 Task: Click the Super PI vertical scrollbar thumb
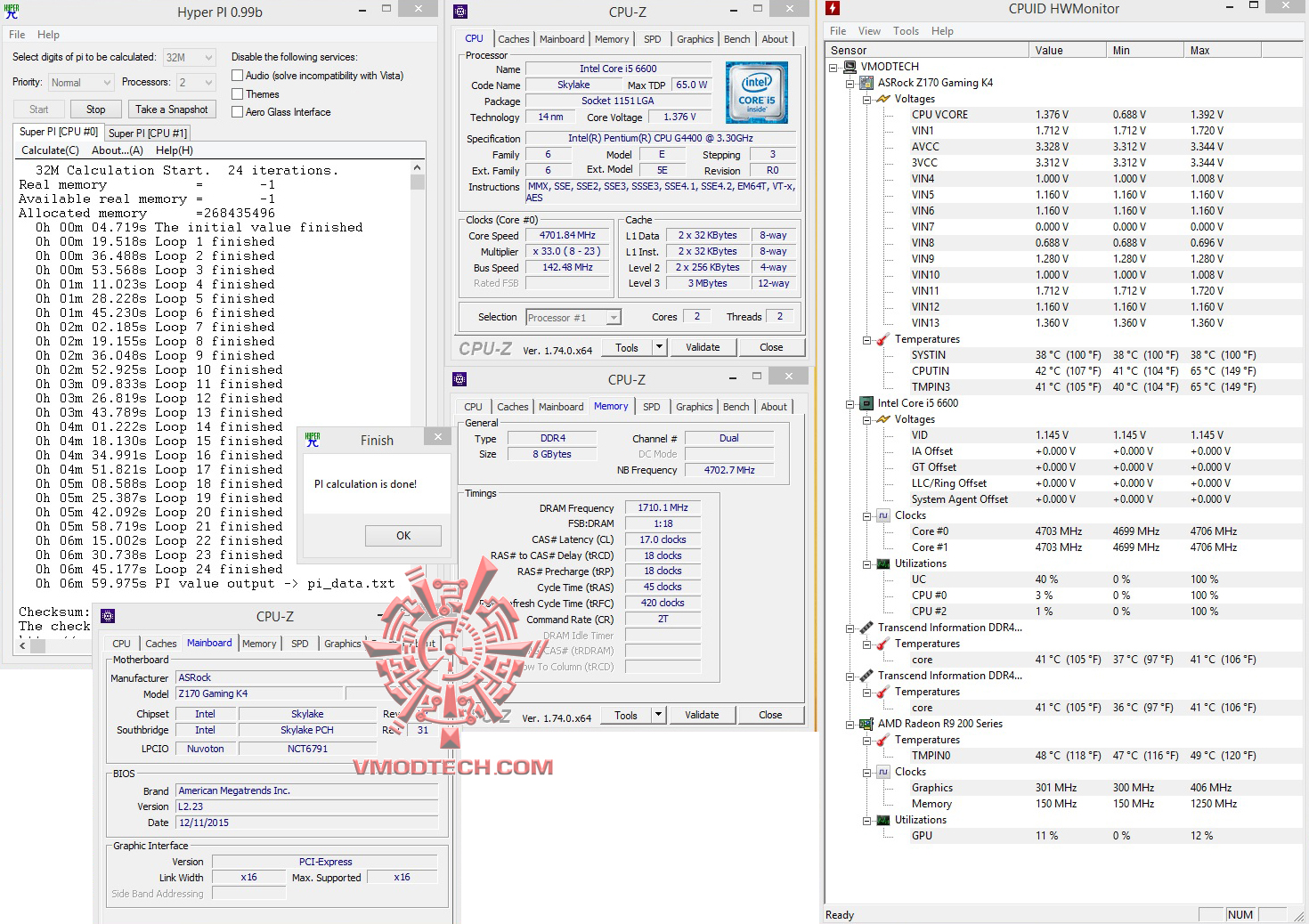pyautogui.click(x=417, y=182)
